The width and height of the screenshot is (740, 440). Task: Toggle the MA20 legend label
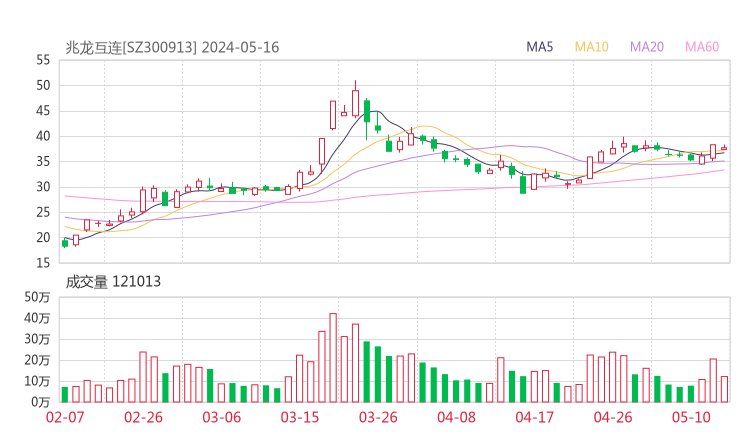[647, 47]
